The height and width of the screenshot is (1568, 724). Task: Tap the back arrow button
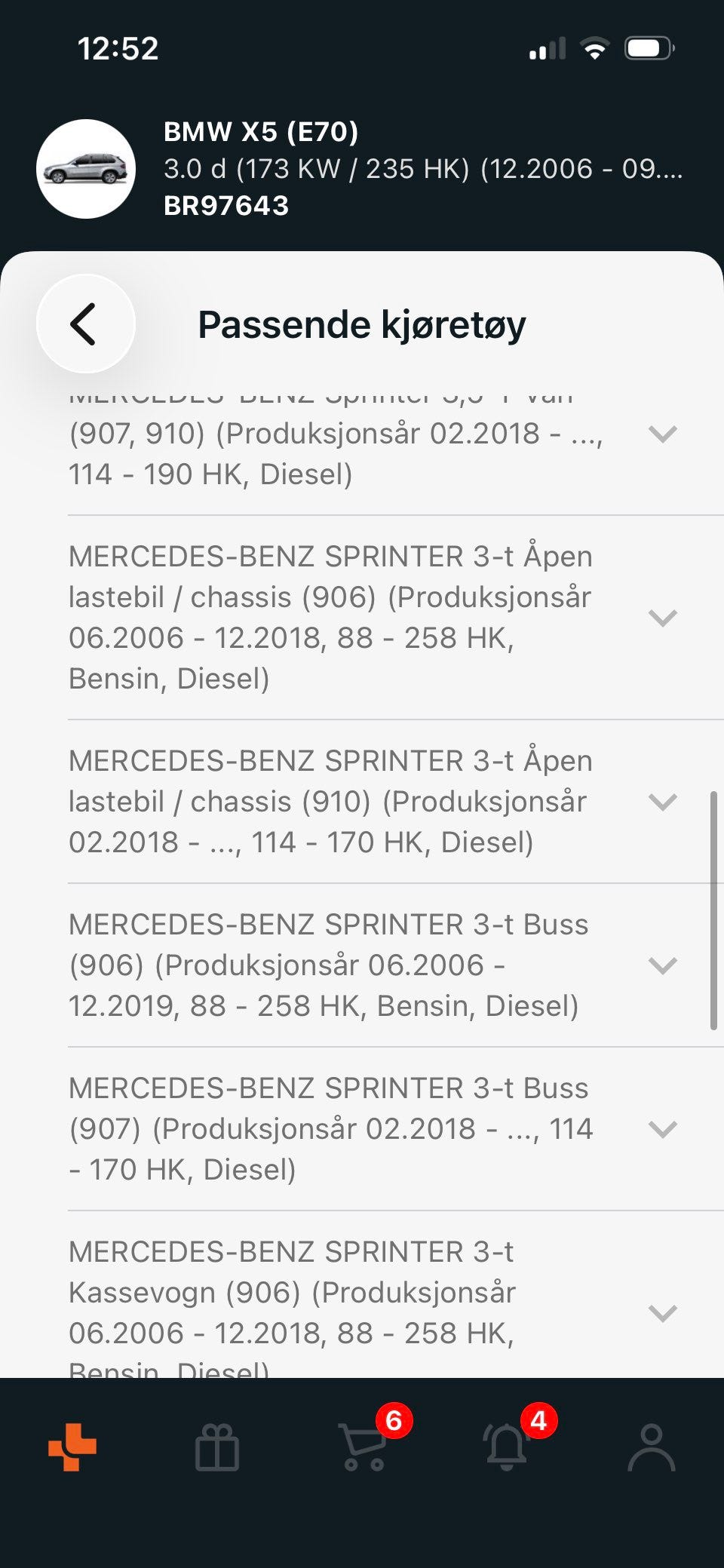[x=85, y=324]
